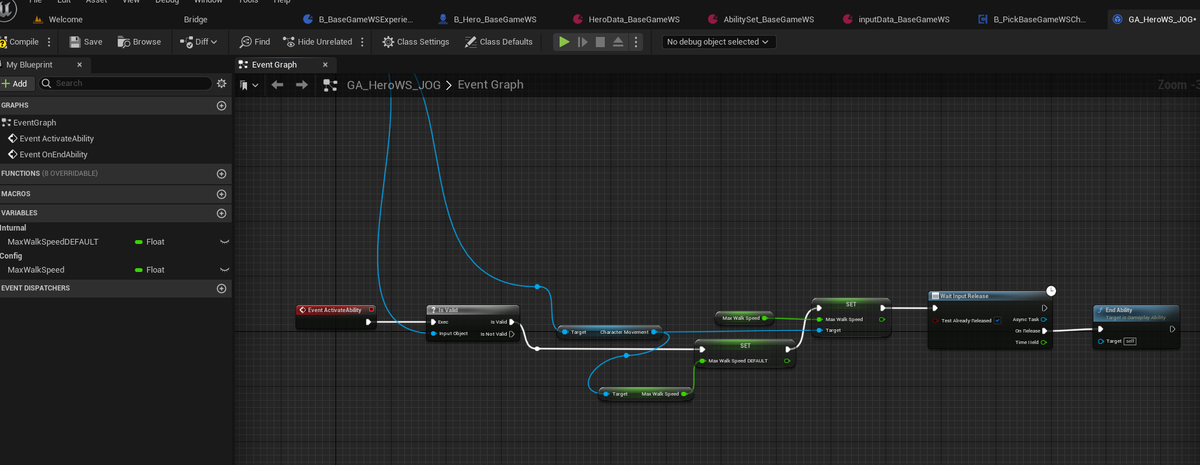Viewport: 1200px width, 465px height.
Task: Click the Character Movement getter node
Action: (x=610, y=332)
